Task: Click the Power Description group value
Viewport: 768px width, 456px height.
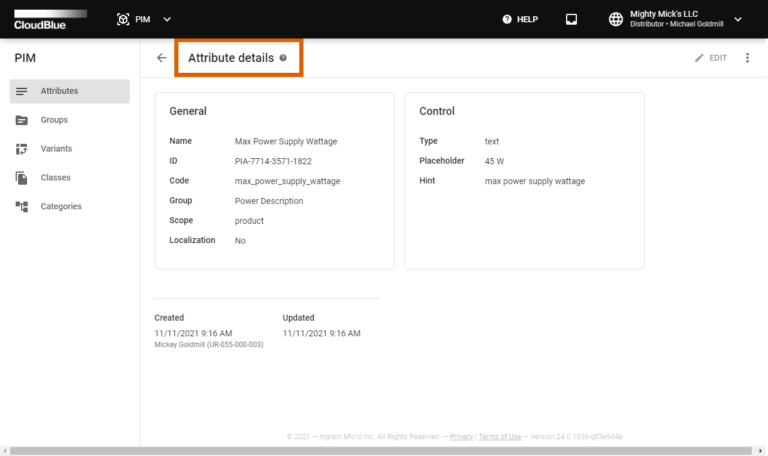Action: [269, 201]
